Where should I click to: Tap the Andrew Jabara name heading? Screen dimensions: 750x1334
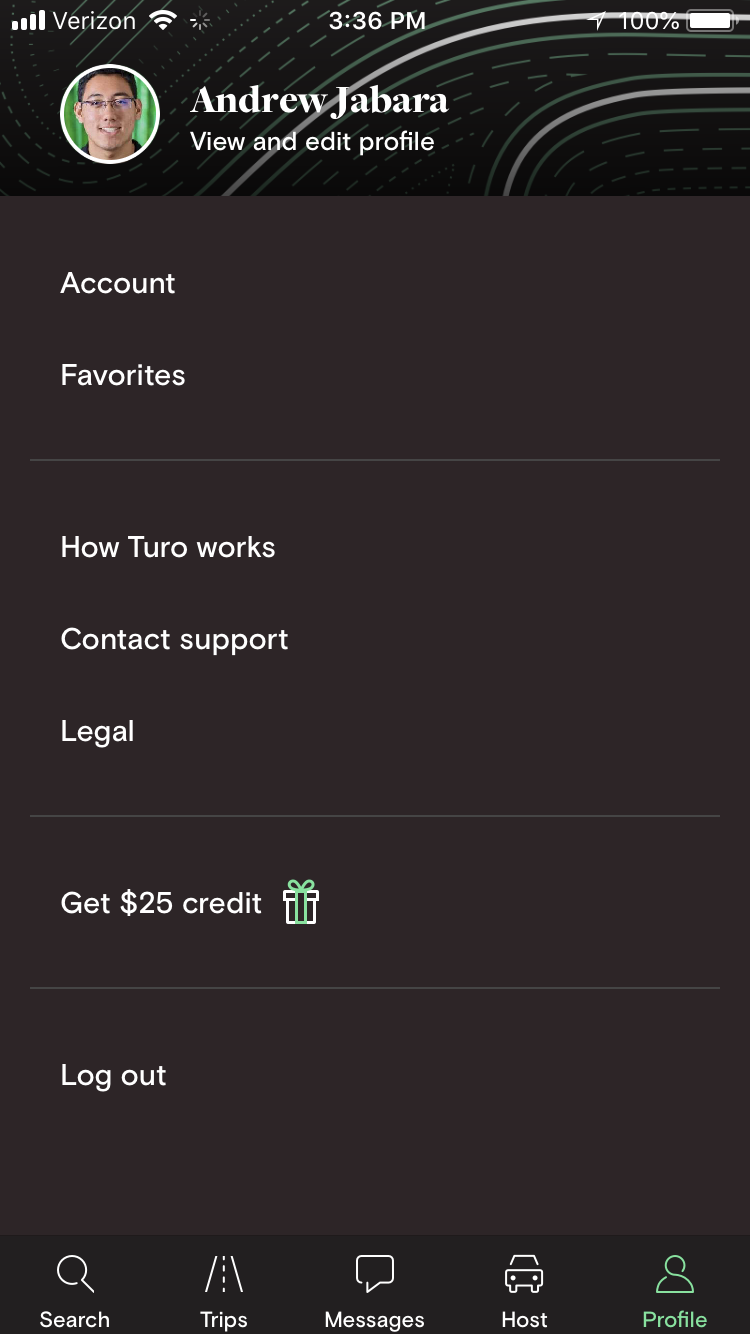pos(319,100)
